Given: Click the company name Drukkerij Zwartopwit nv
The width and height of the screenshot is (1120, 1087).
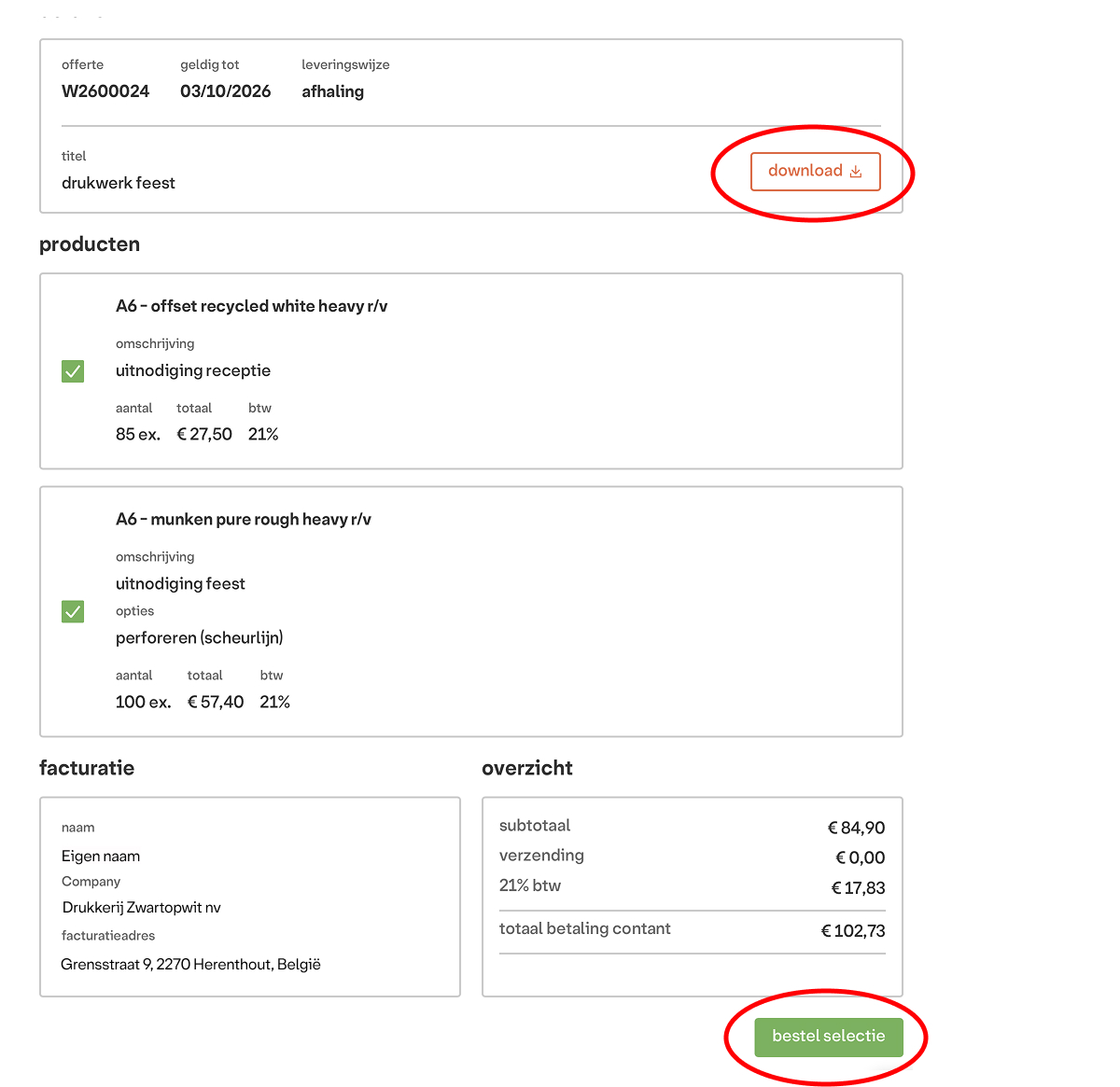Looking at the screenshot, I should coord(142,908).
